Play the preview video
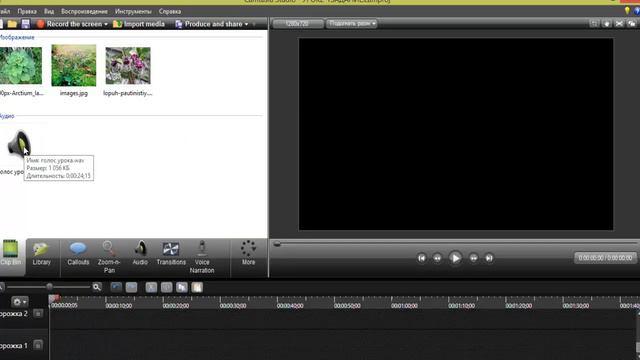 [x=455, y=258]
